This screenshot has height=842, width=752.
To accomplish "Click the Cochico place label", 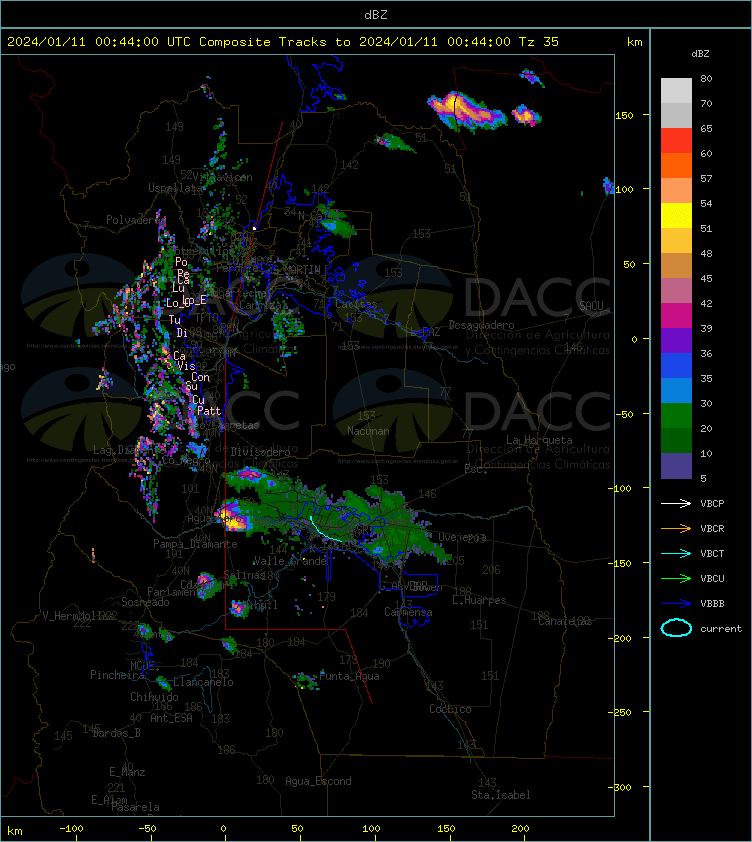I will (x=450, y=709).
